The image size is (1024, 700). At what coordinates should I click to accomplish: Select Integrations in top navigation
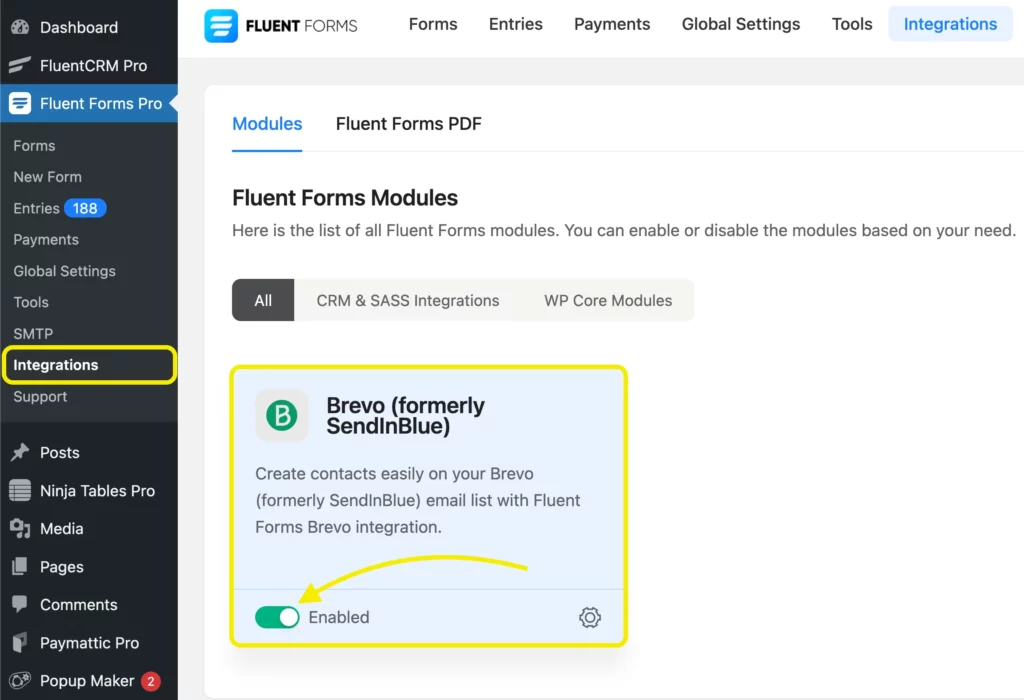point(950,24)
